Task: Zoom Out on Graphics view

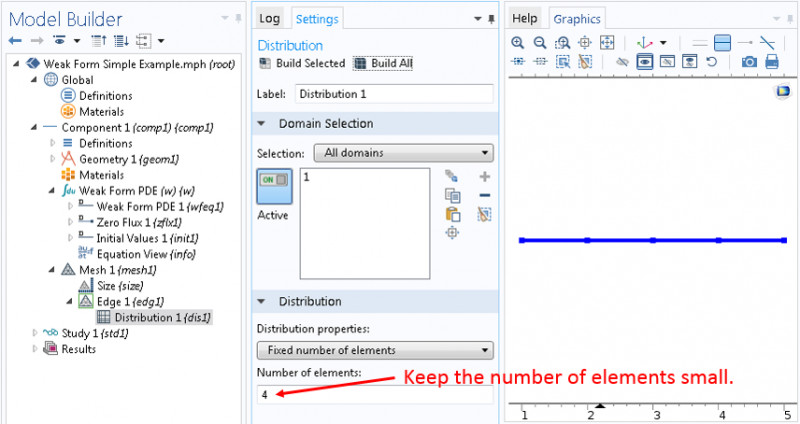Action: 540,43
